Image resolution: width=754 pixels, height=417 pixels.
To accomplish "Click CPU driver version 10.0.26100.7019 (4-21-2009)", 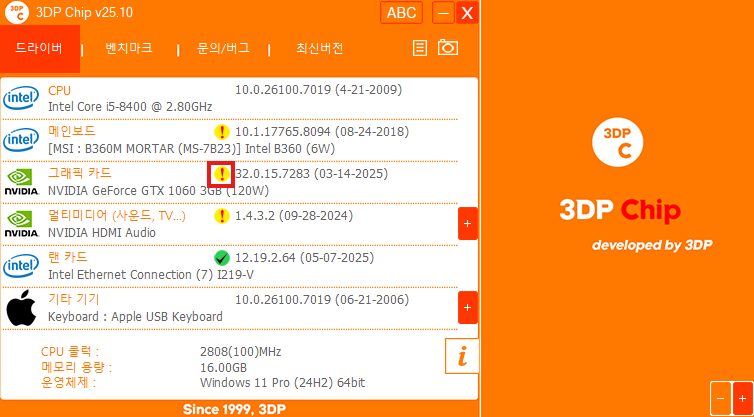I will (319, 90).
